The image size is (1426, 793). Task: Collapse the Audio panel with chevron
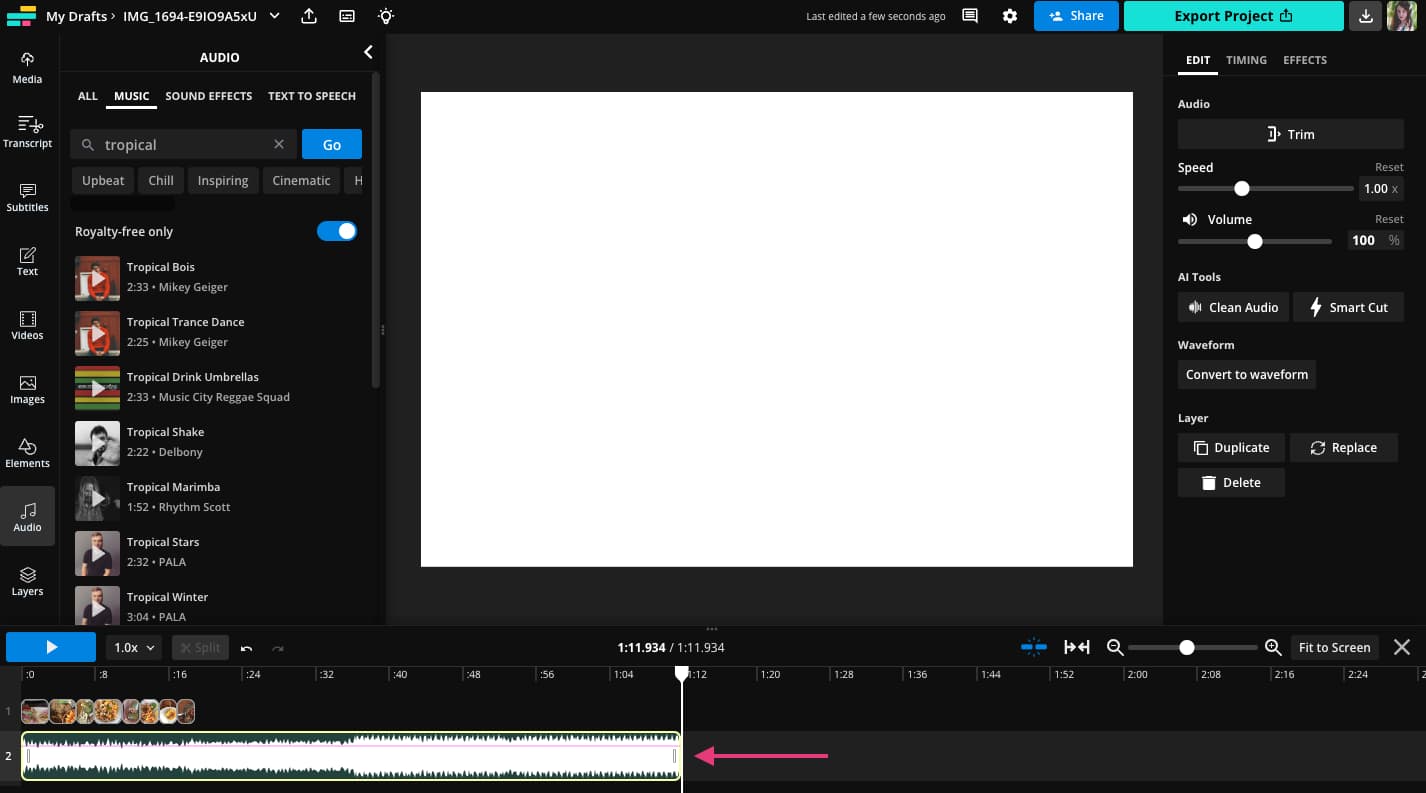(368, 52)
